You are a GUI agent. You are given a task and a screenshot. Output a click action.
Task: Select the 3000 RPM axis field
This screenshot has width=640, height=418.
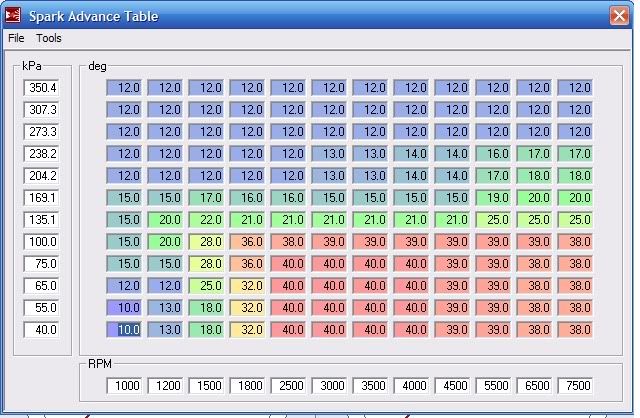(x=329, y=385)
